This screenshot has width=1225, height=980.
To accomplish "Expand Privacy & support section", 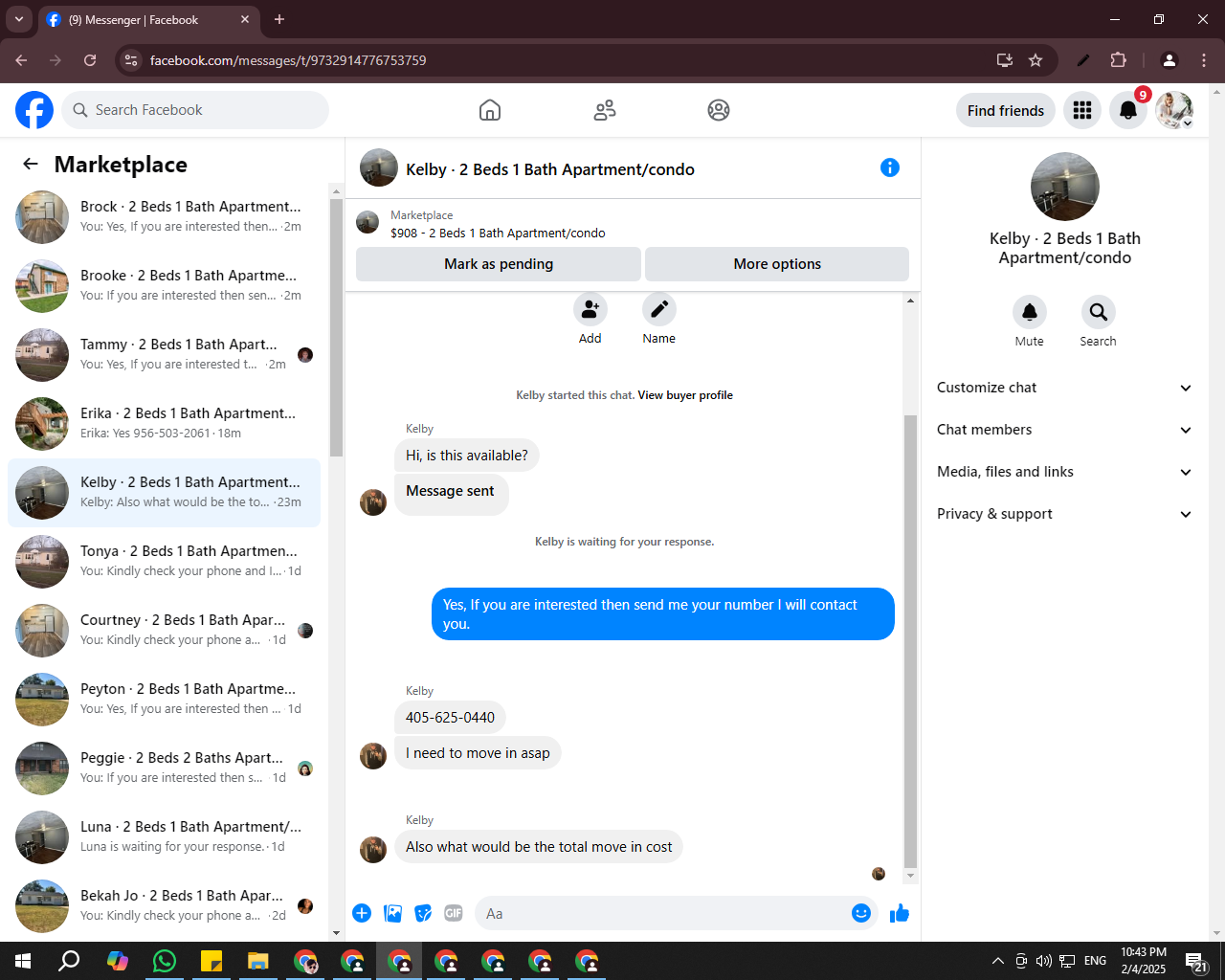I will click(x=1064, y=514).
